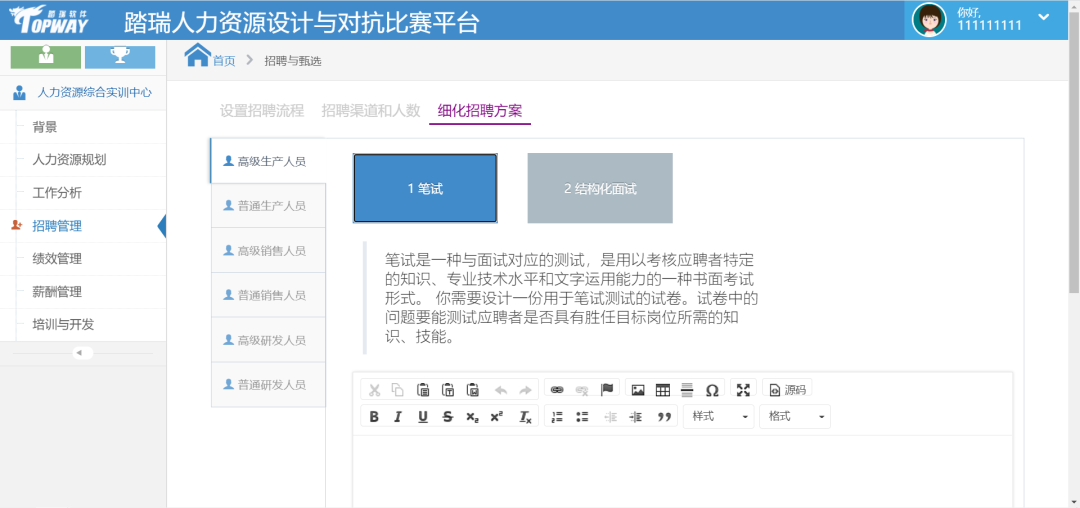
Task: Insert a numbered list
Action: tap(558, 417)
